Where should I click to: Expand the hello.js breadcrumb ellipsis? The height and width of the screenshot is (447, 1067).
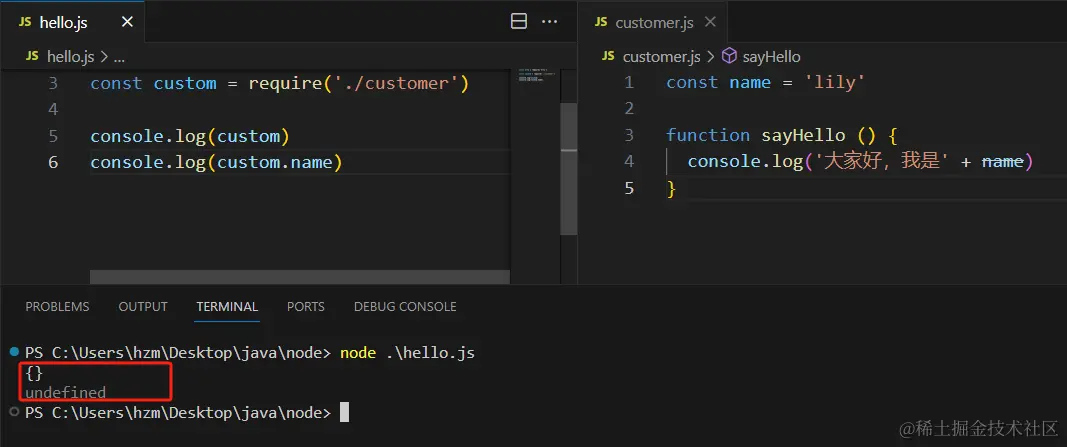click(119, 58)
